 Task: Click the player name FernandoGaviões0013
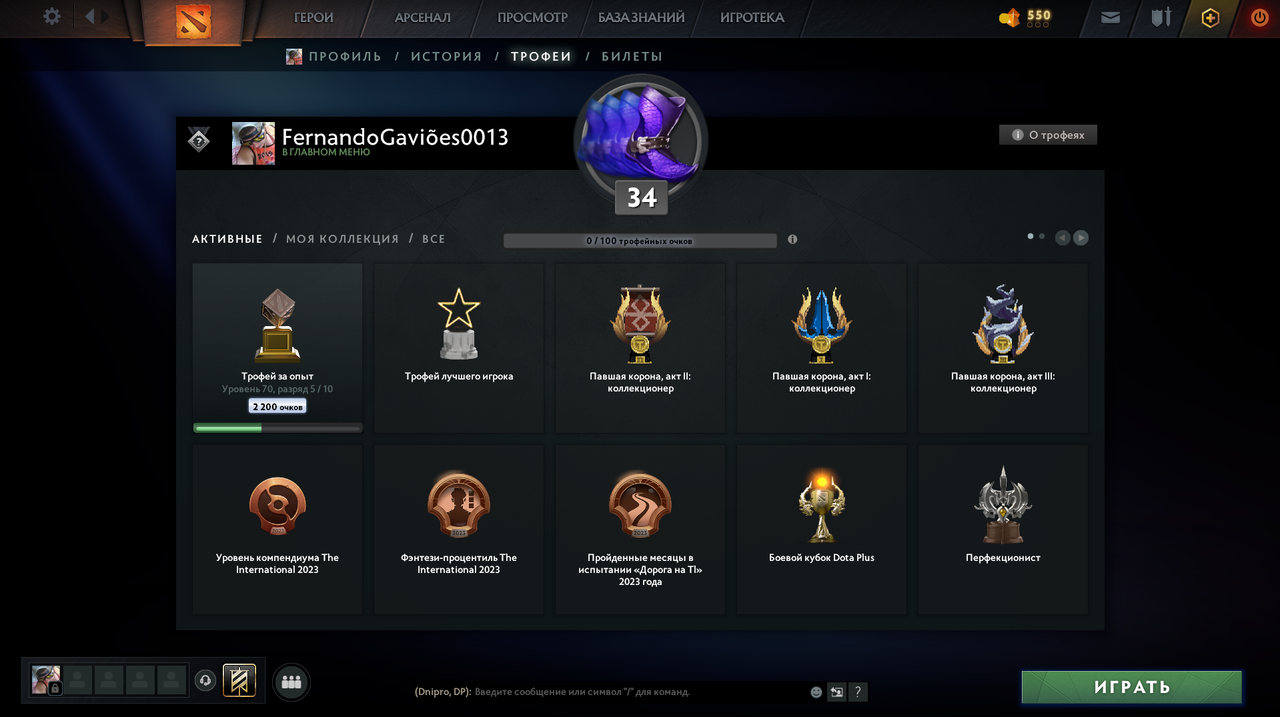click(395, 137)
